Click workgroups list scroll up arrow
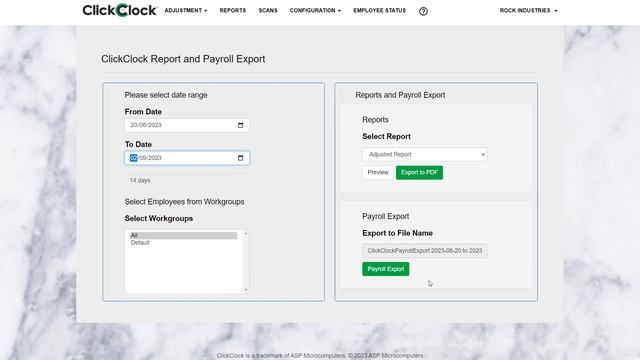 coord(246,233)
